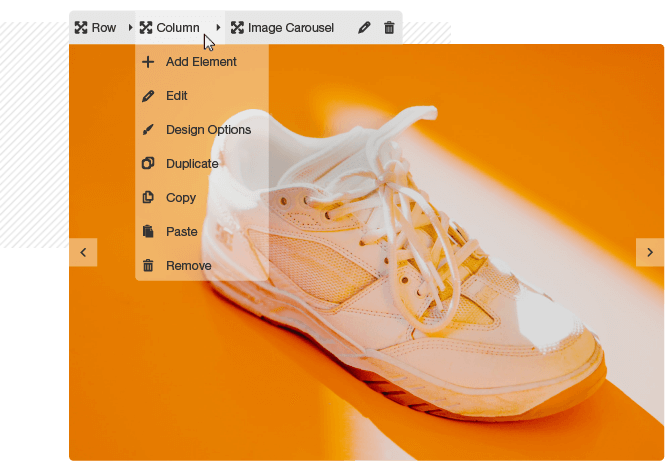671x471 pixels.
Task: Click the trash icon in the breadcrumb toolbar
Action: point(389,28)
